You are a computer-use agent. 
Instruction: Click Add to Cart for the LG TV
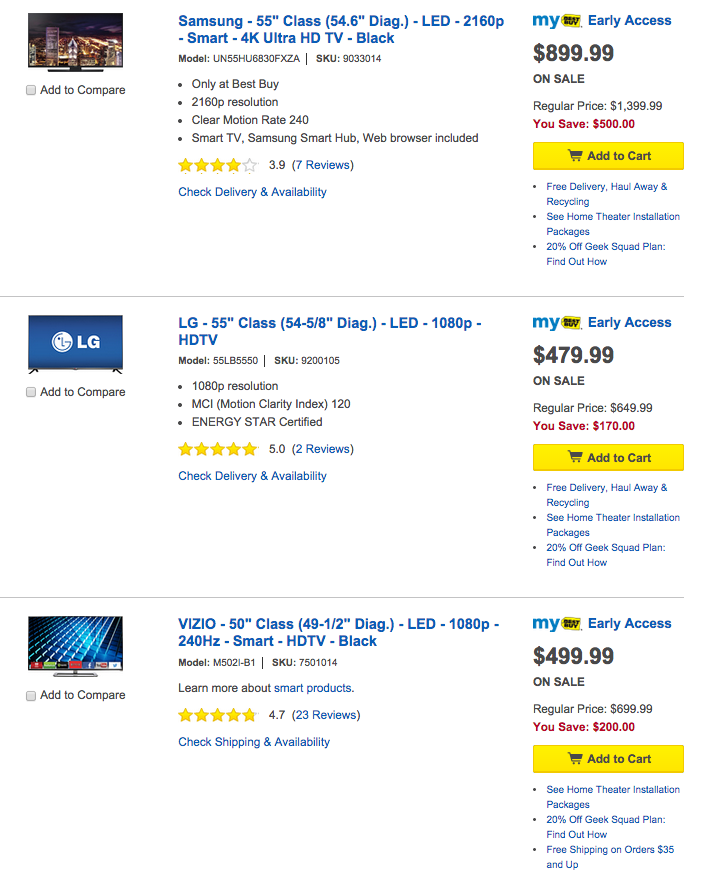(608, 458)
